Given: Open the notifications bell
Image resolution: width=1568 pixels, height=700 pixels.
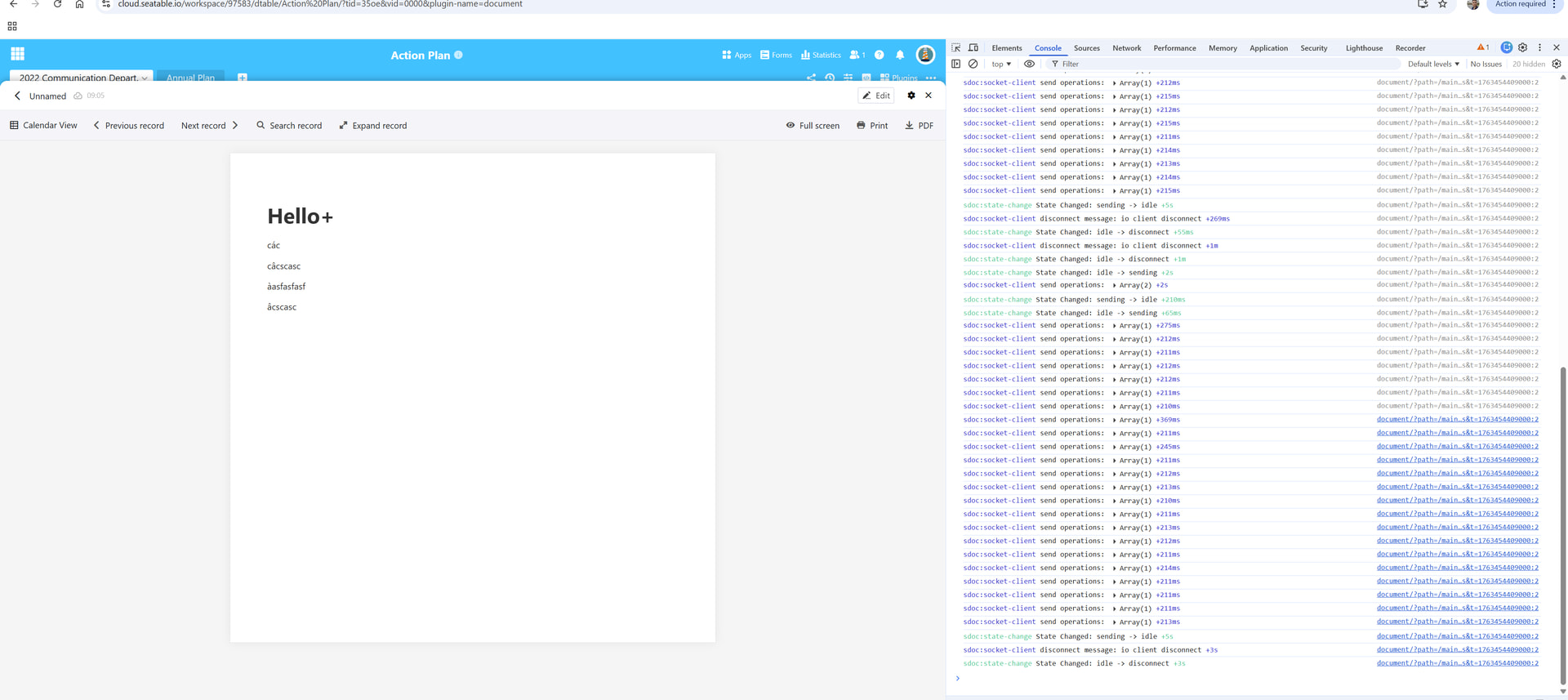Looking at the screenshot, I should pos(900,56).
